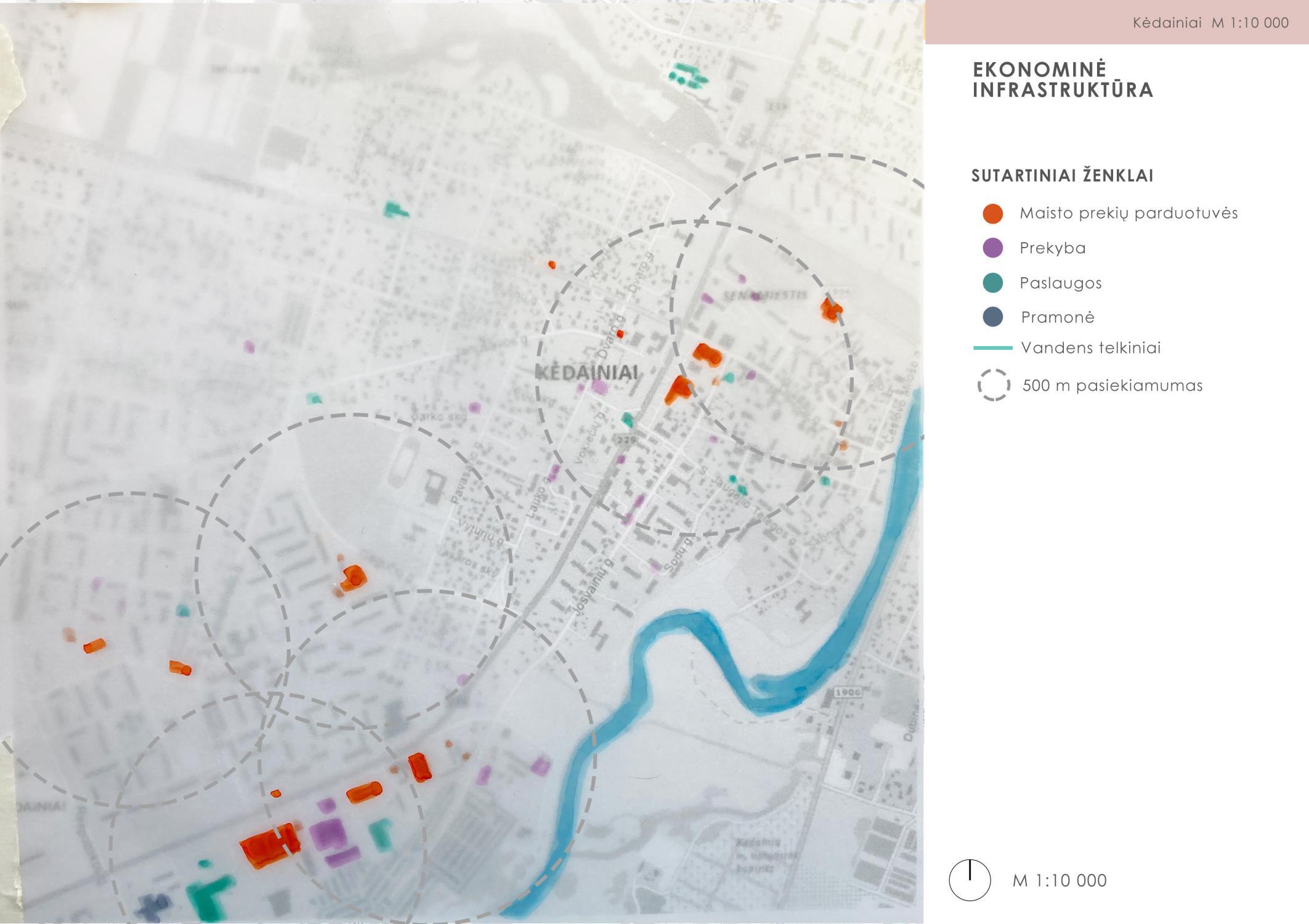Click the large purple trade building at bottom

(328, 833)
